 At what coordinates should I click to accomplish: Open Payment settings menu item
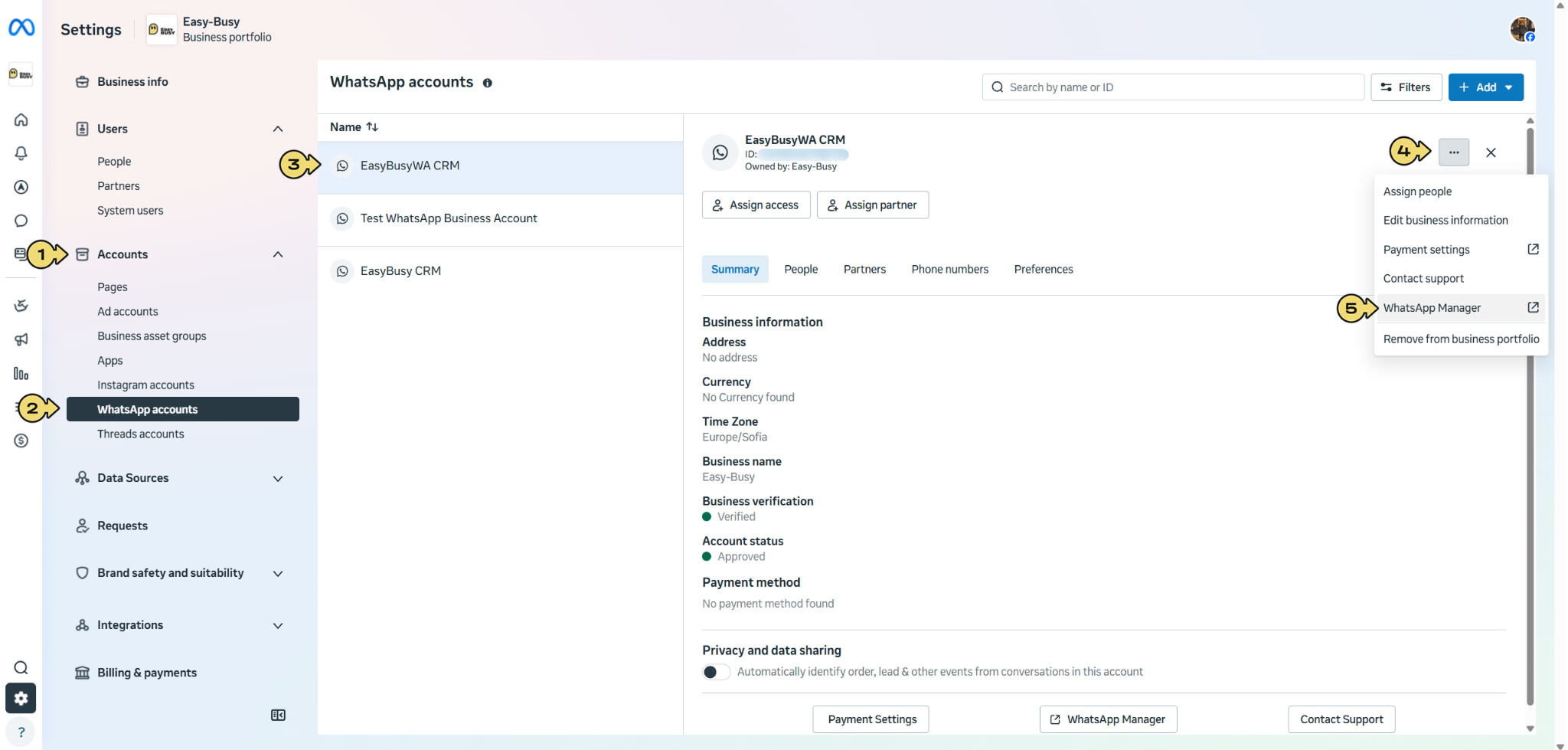pyautogui.click(x=1460, y=250)
